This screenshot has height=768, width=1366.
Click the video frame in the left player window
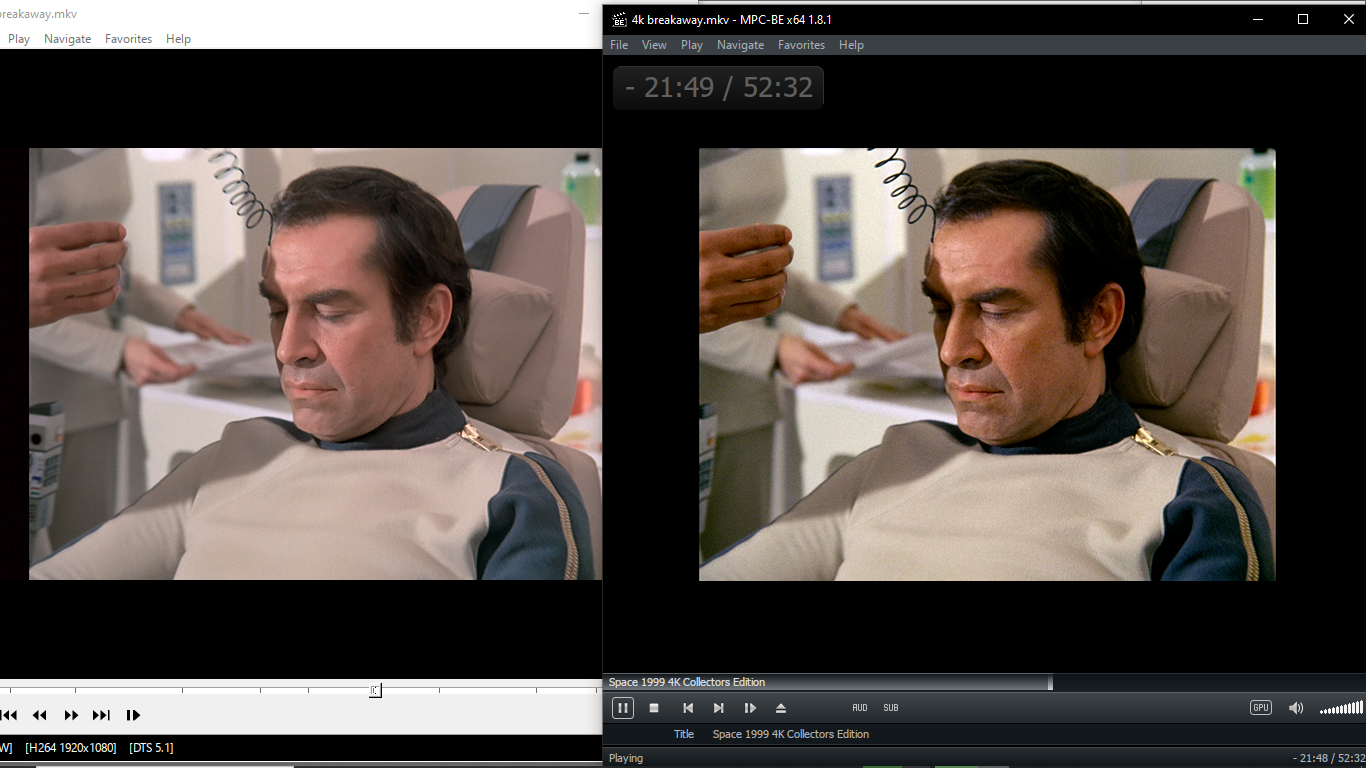[315, 364]
